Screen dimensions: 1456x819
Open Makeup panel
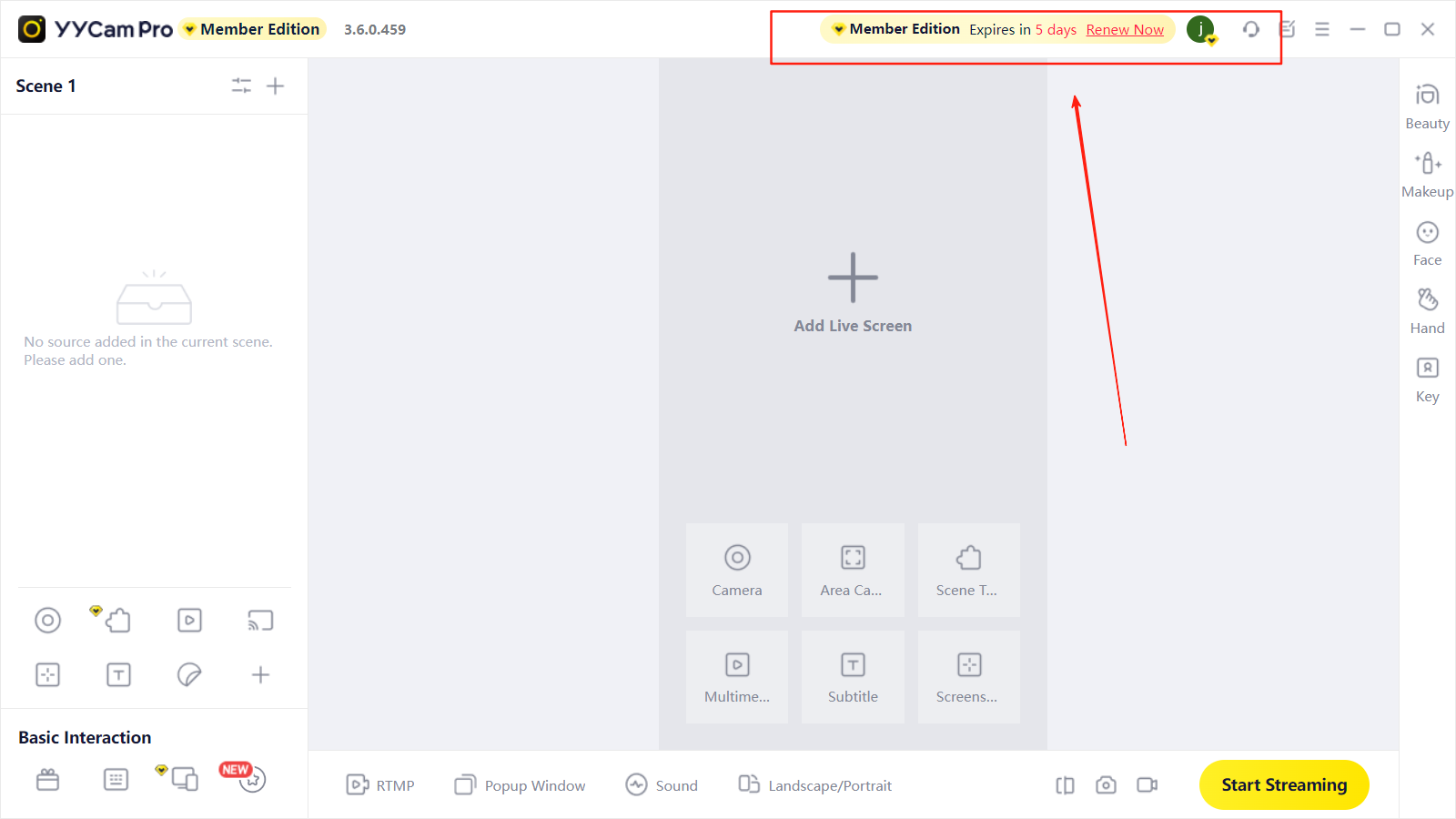1427,175
